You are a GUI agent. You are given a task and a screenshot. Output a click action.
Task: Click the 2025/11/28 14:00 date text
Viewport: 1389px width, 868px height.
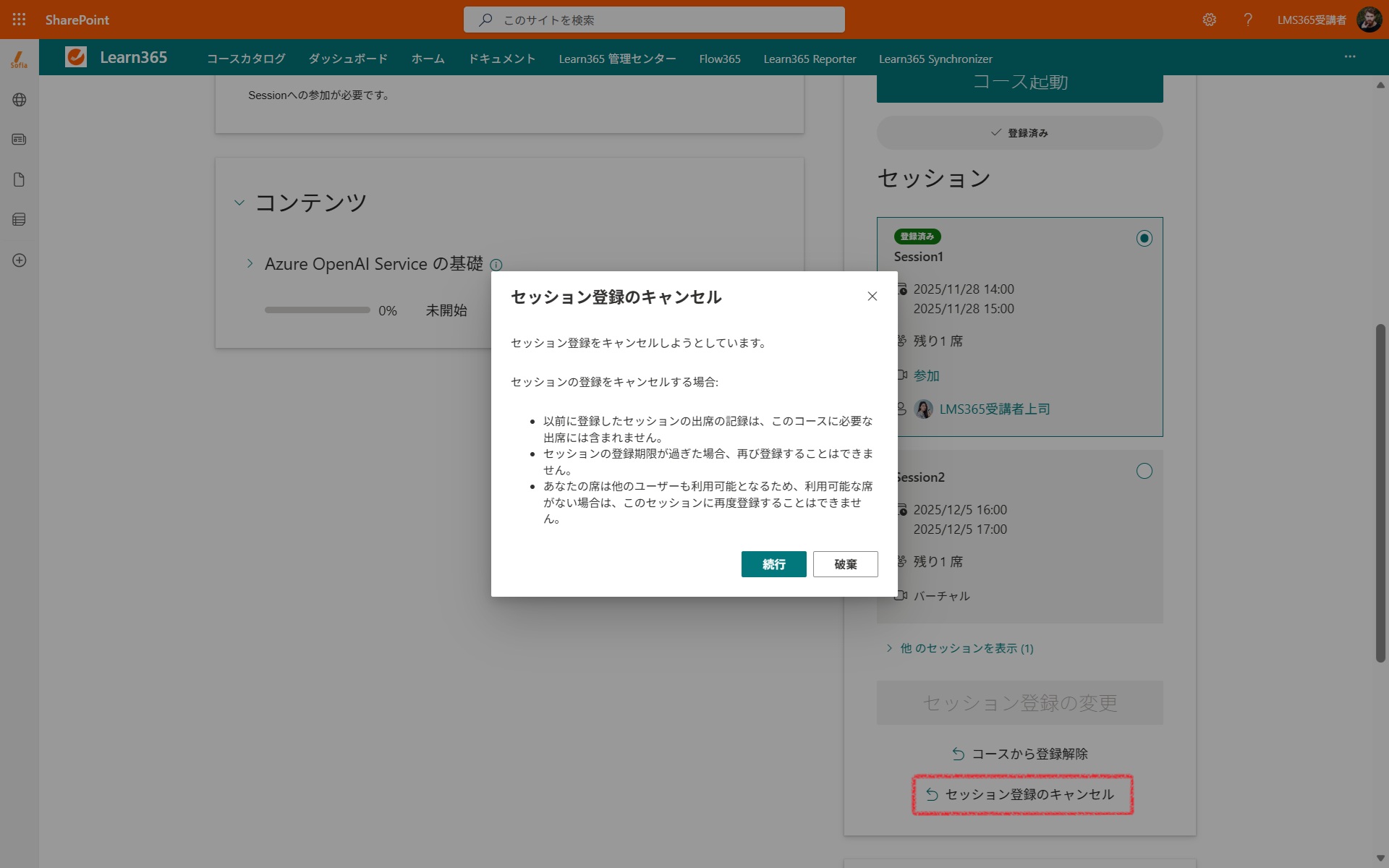coord(964,289)
